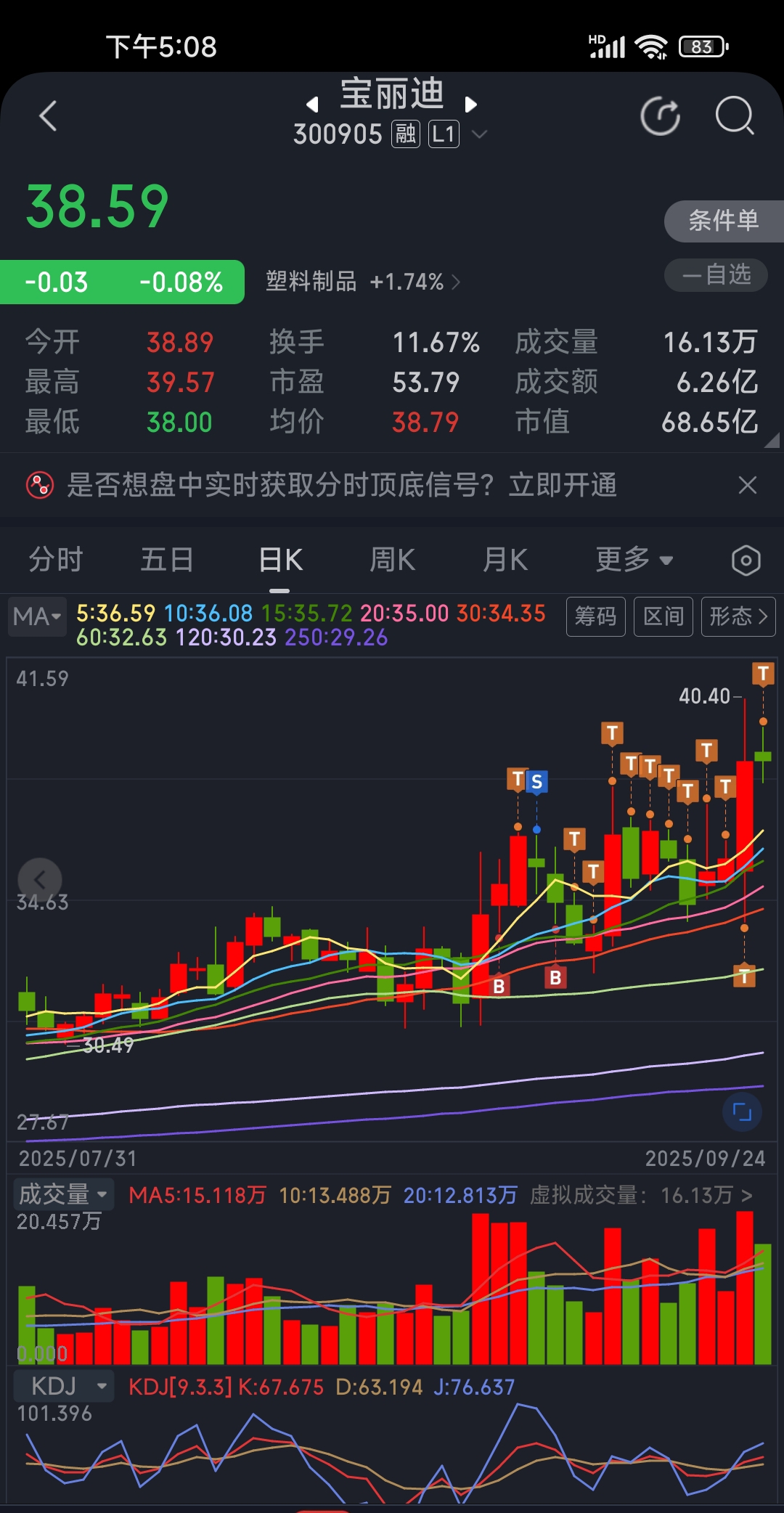Tap the current price 38.59
This screenshot has width=784, height=1513.
[97, 207]
